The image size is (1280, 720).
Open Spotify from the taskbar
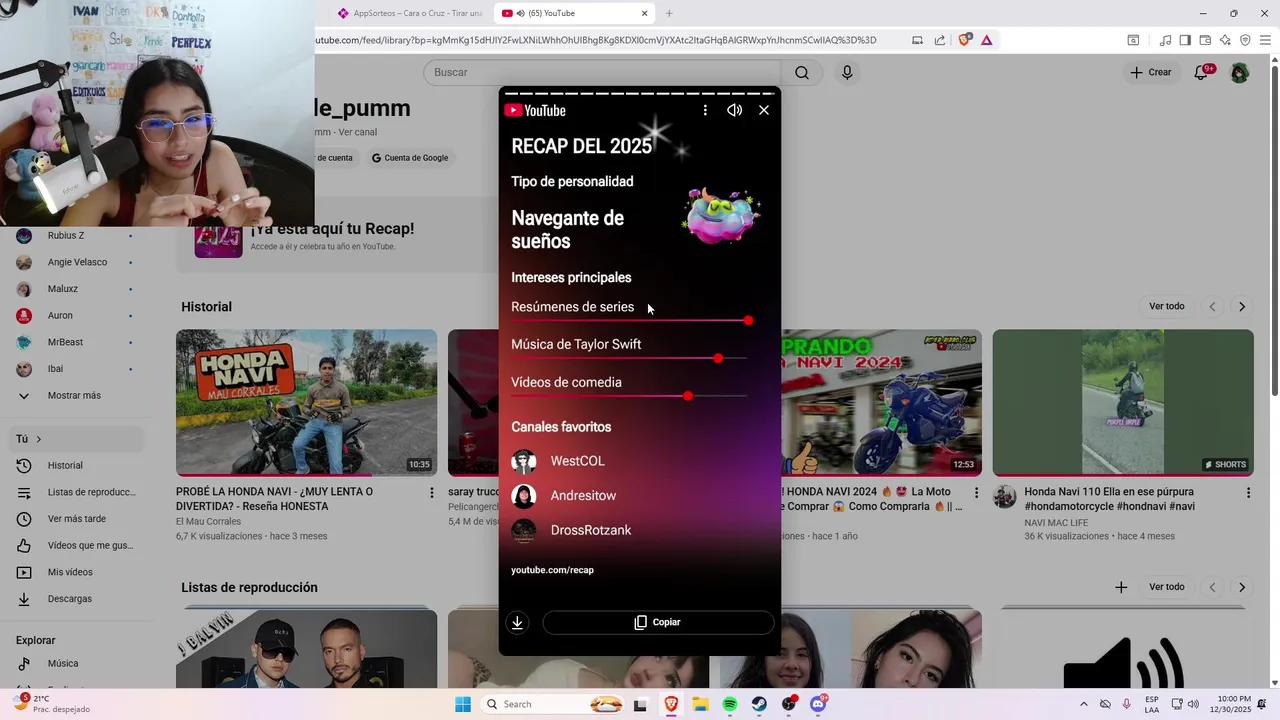point(730,704)
